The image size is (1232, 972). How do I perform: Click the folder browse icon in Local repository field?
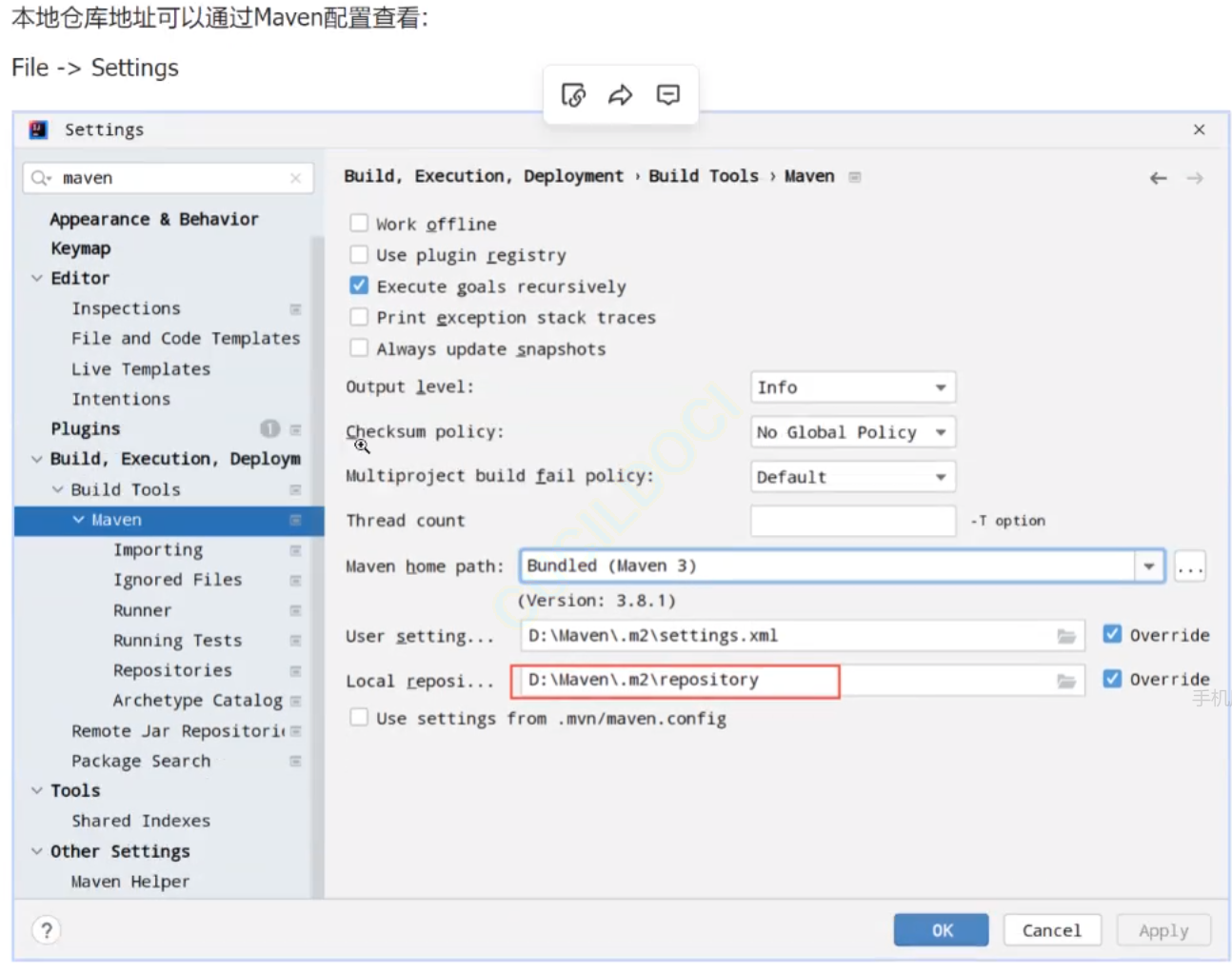tap(1066, 681)
